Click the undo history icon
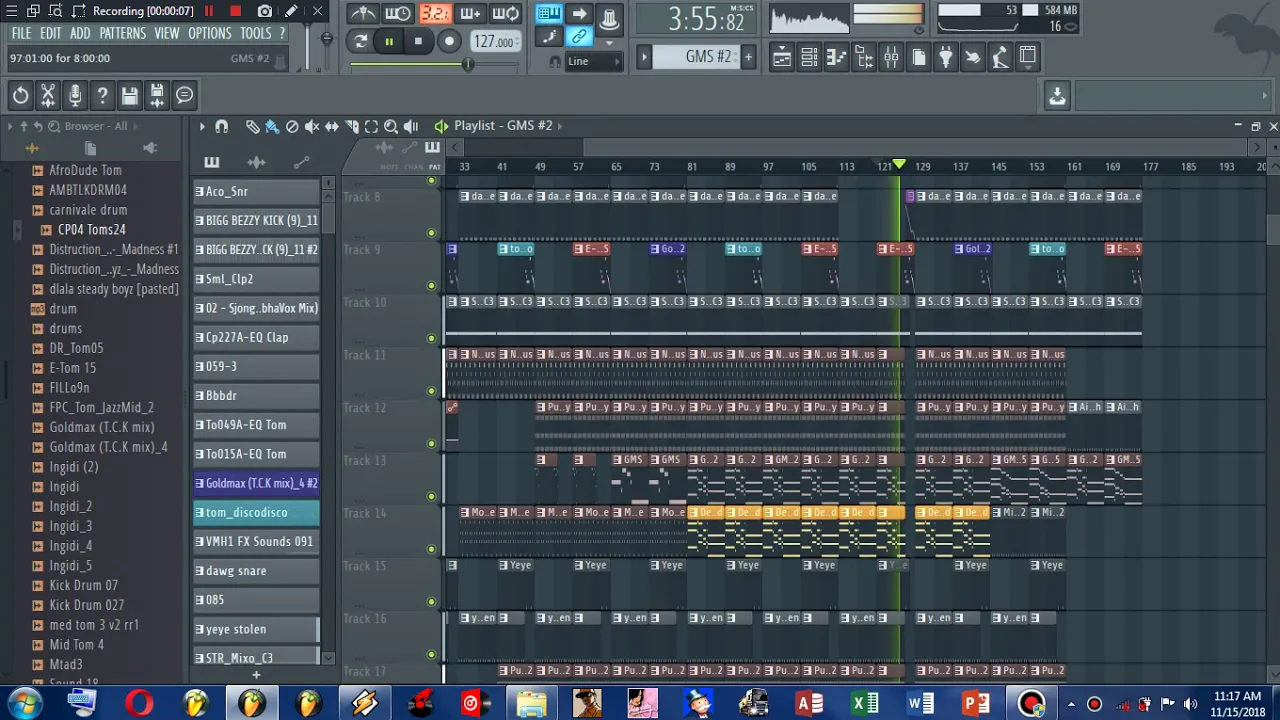The width and height of the screenshot is (1280, 720). (20, 95)
